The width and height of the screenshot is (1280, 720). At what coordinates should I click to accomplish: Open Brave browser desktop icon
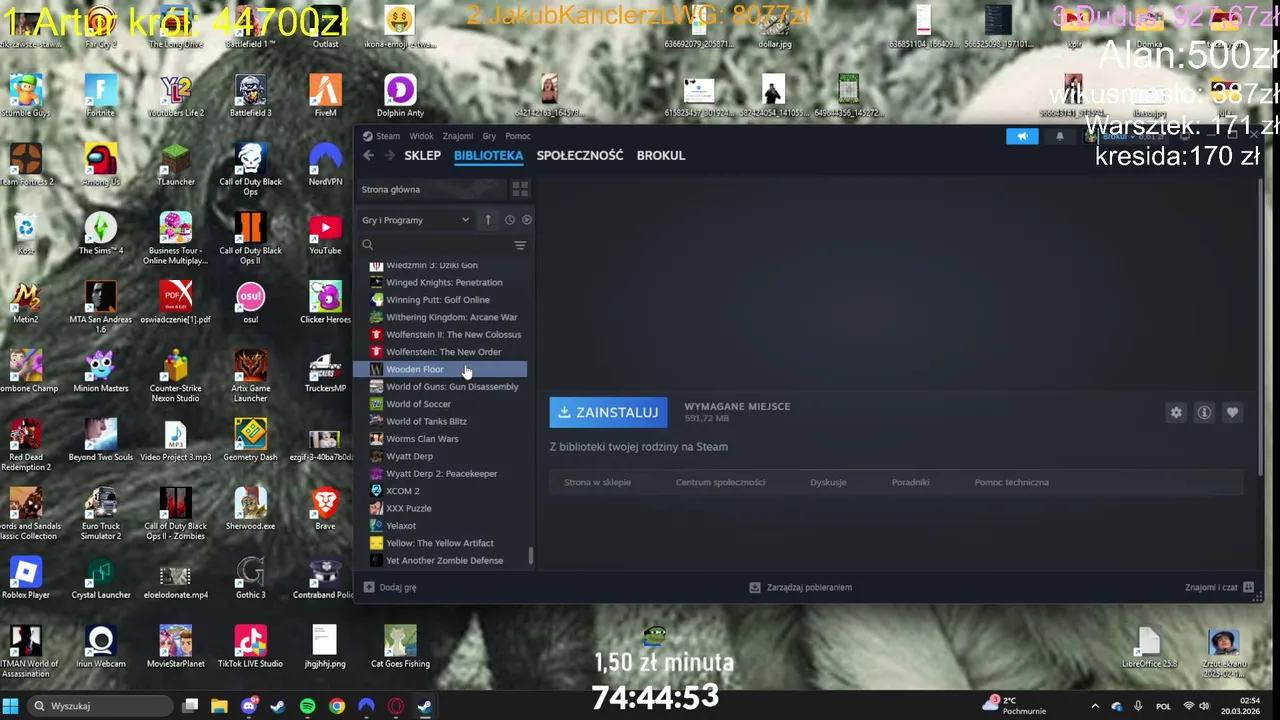click(x=325, y=509)
